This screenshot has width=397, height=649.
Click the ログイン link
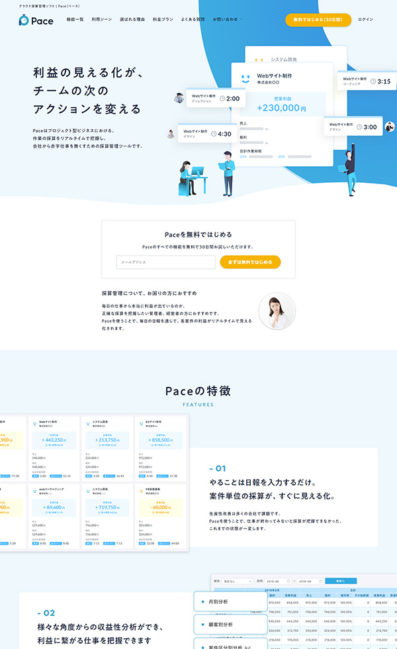tap(365, 19)
